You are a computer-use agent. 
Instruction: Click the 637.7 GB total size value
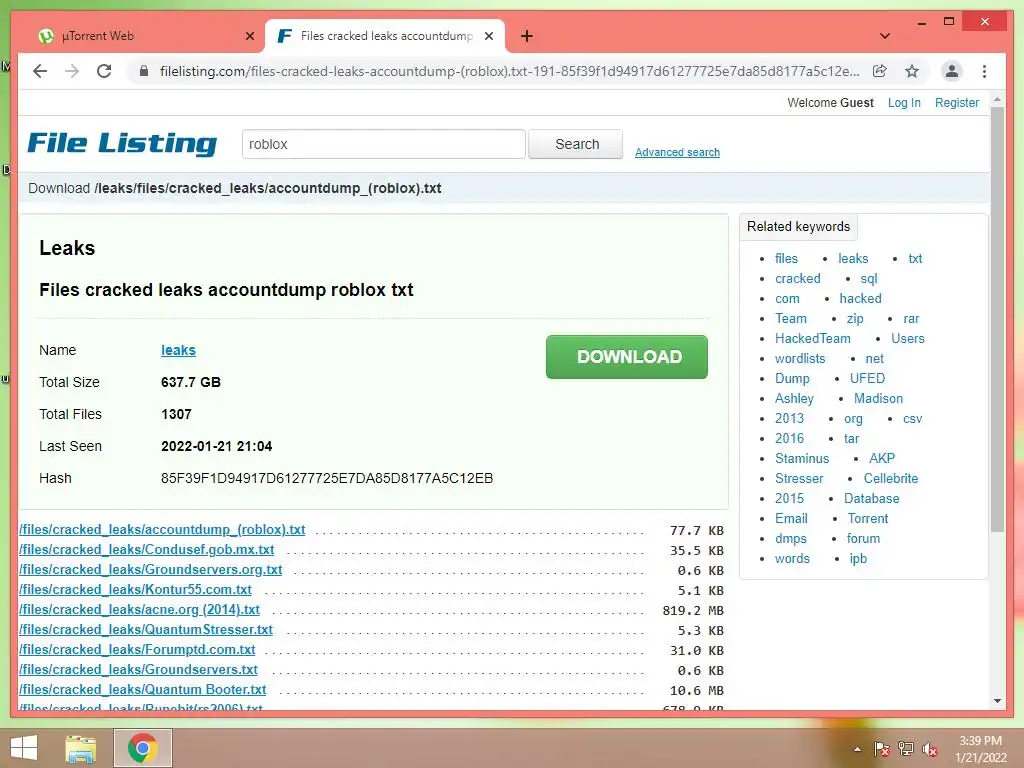pos(191,382)
